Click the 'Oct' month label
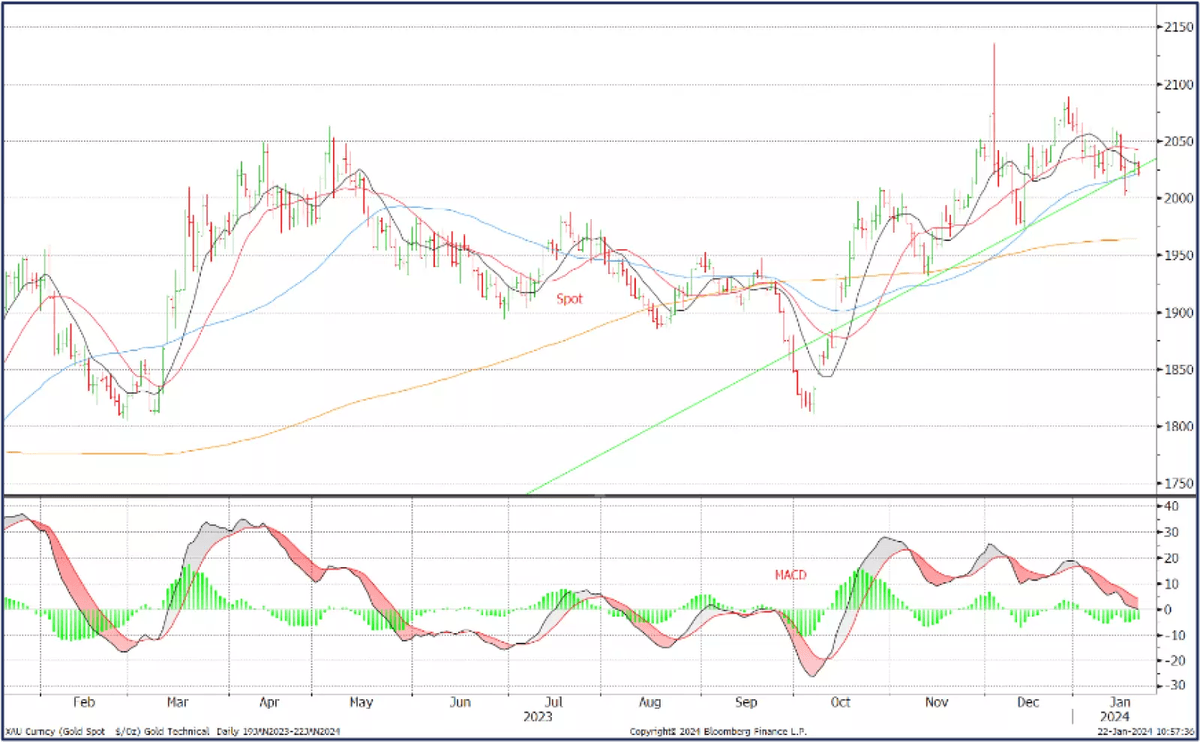The image size is (1200, 742). click(840, 703)
